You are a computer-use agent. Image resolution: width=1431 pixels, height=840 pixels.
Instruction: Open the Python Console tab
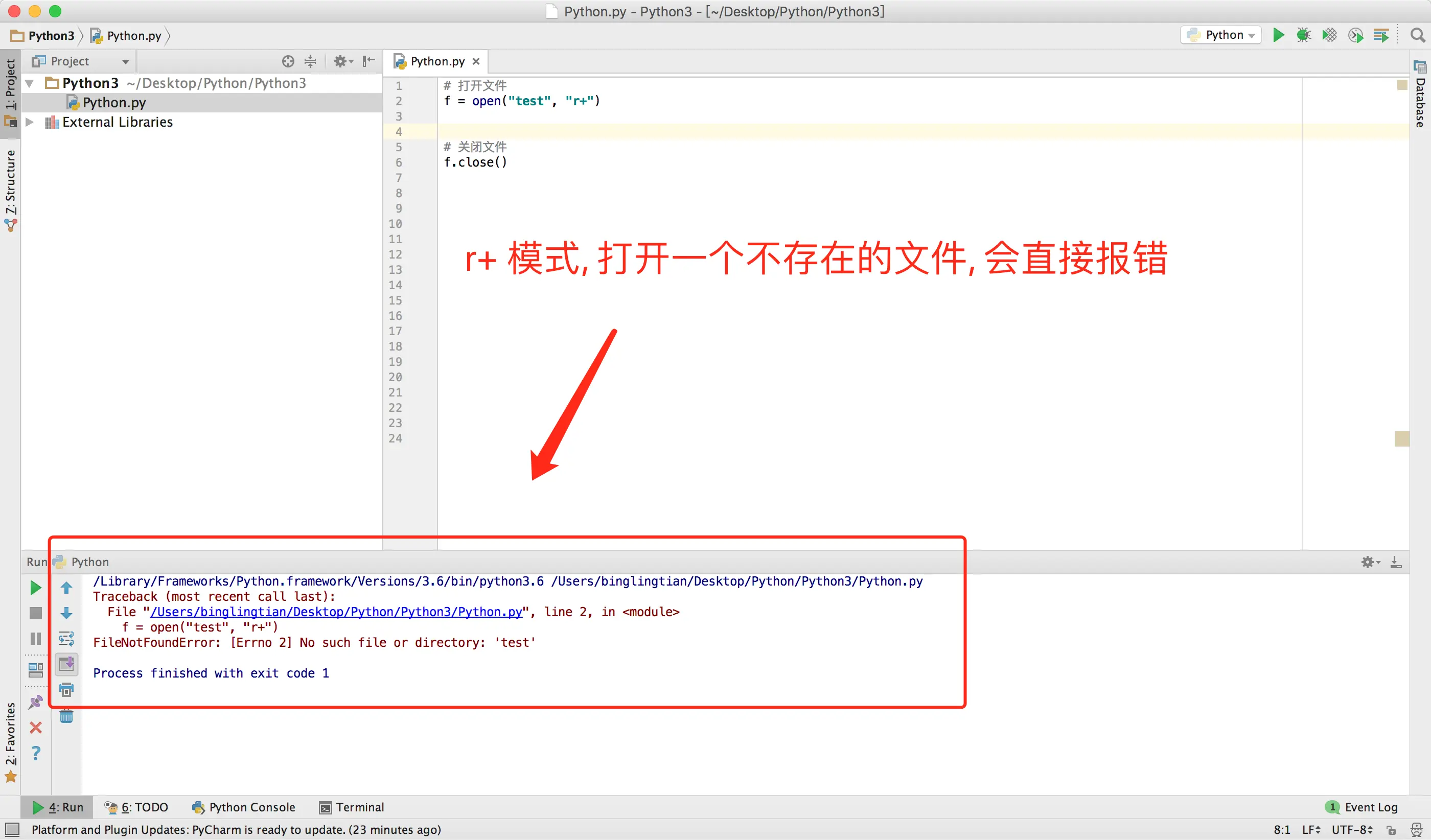[244, 807]
